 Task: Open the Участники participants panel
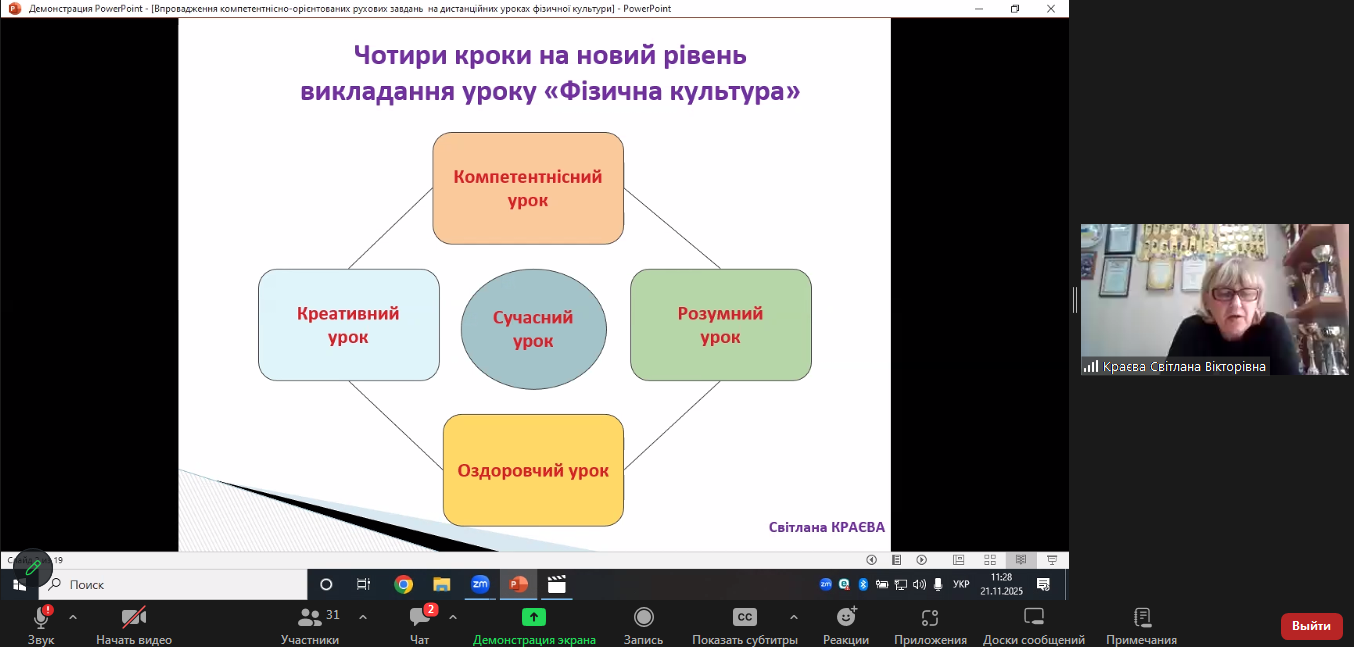pyautogui.click(x=310, y=618)
